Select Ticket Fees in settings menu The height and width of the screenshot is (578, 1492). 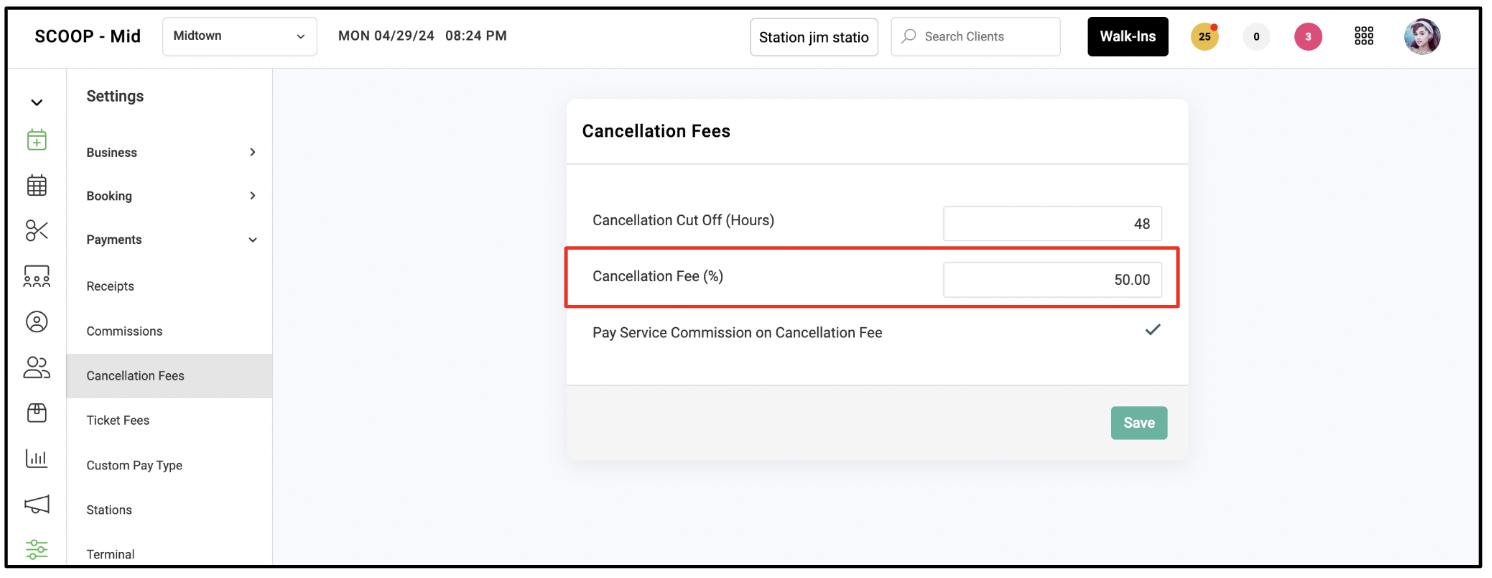coord(118,421)
